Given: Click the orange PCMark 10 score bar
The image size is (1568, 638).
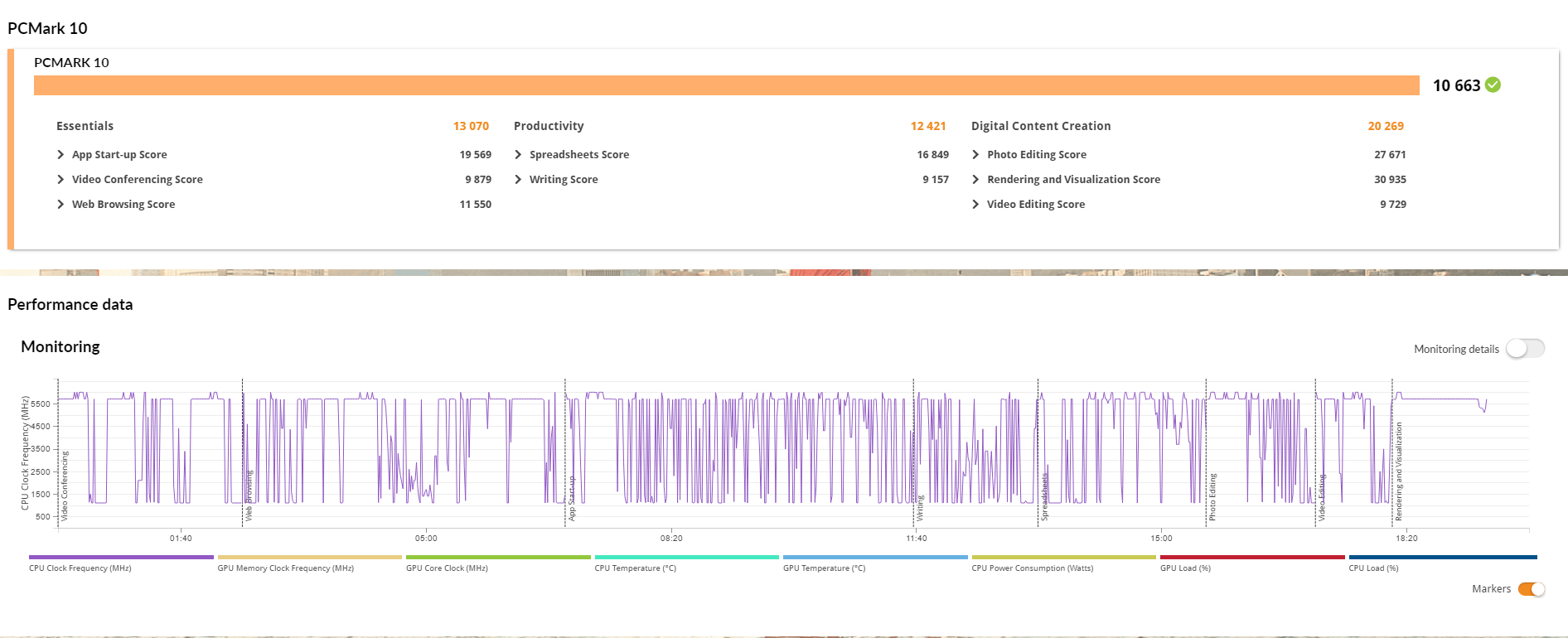Looking at the screenshot, I should click(727, 85).
